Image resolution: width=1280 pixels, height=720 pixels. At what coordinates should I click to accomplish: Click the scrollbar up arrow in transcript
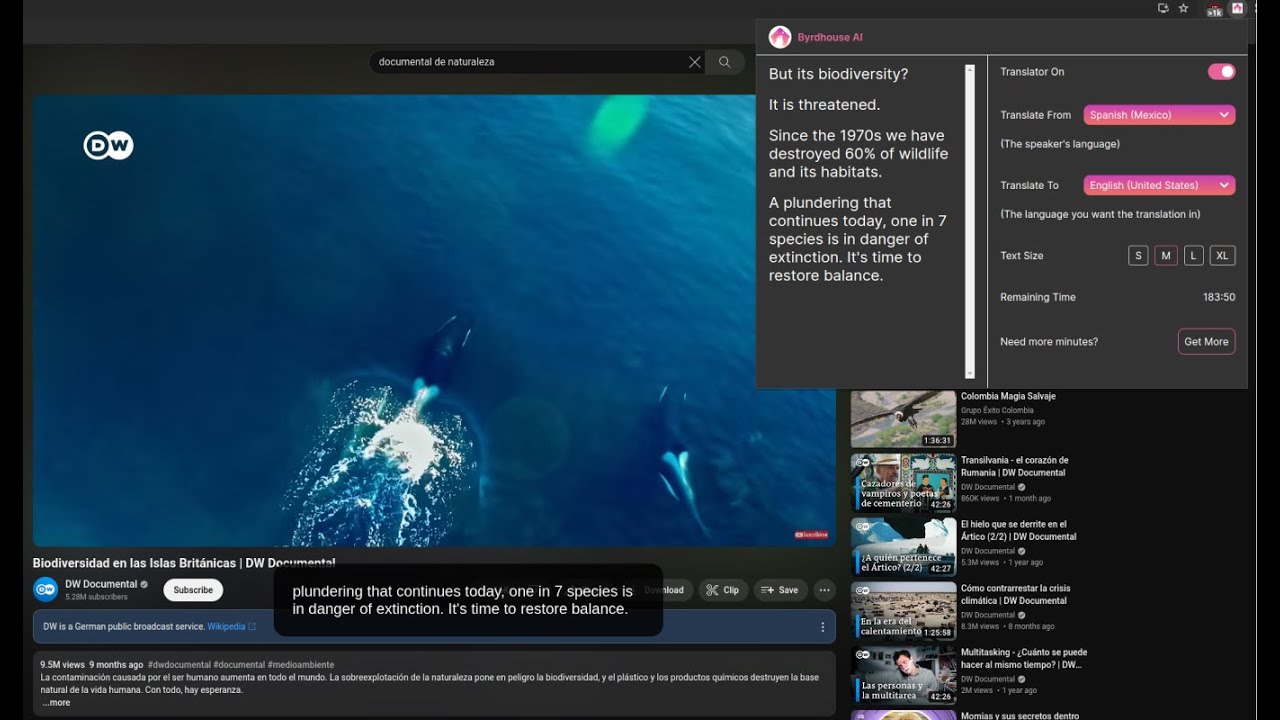click(969, 70)
